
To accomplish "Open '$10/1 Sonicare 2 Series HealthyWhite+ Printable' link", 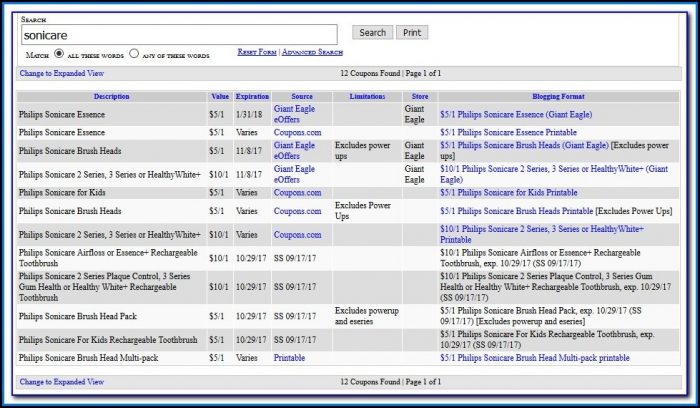I will tap(542, 234).
